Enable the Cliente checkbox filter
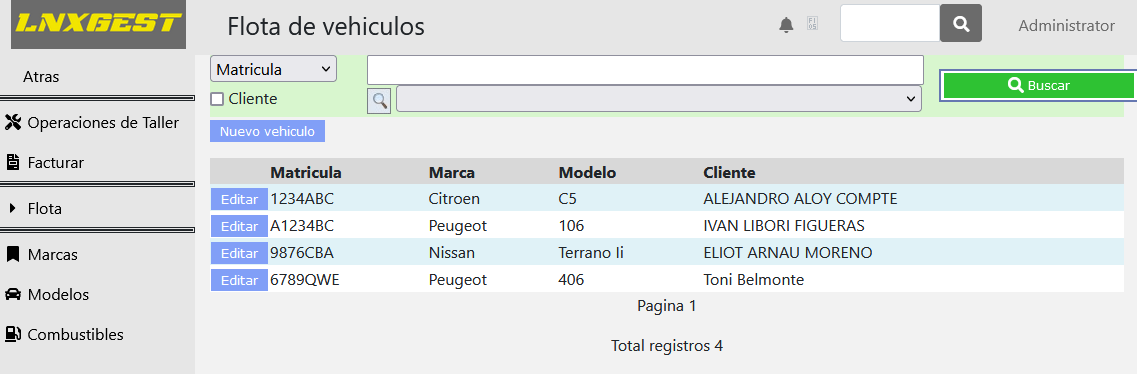This screenshot has height=374, width=1137. [x=217, y=99]
